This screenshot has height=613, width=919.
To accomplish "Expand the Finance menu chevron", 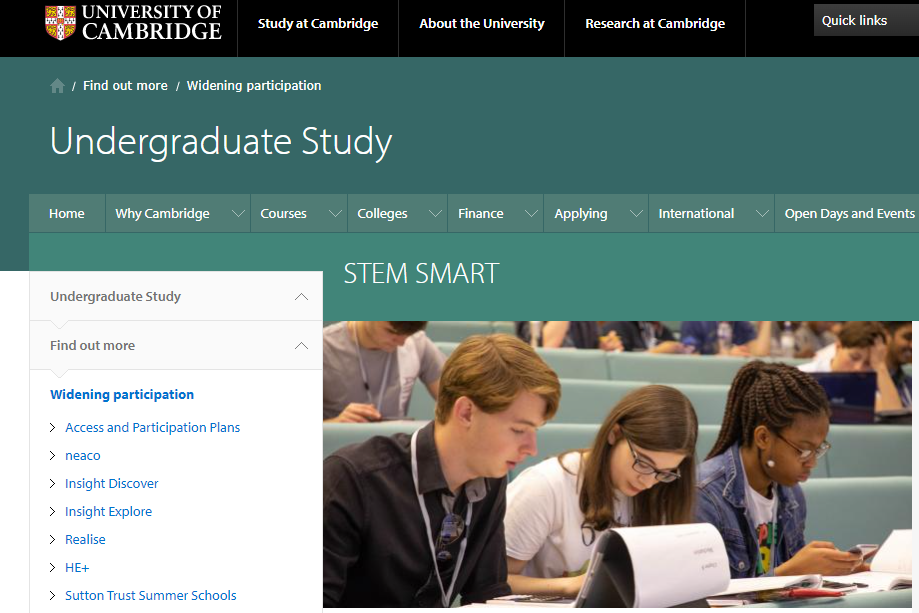I will point(531,214).
